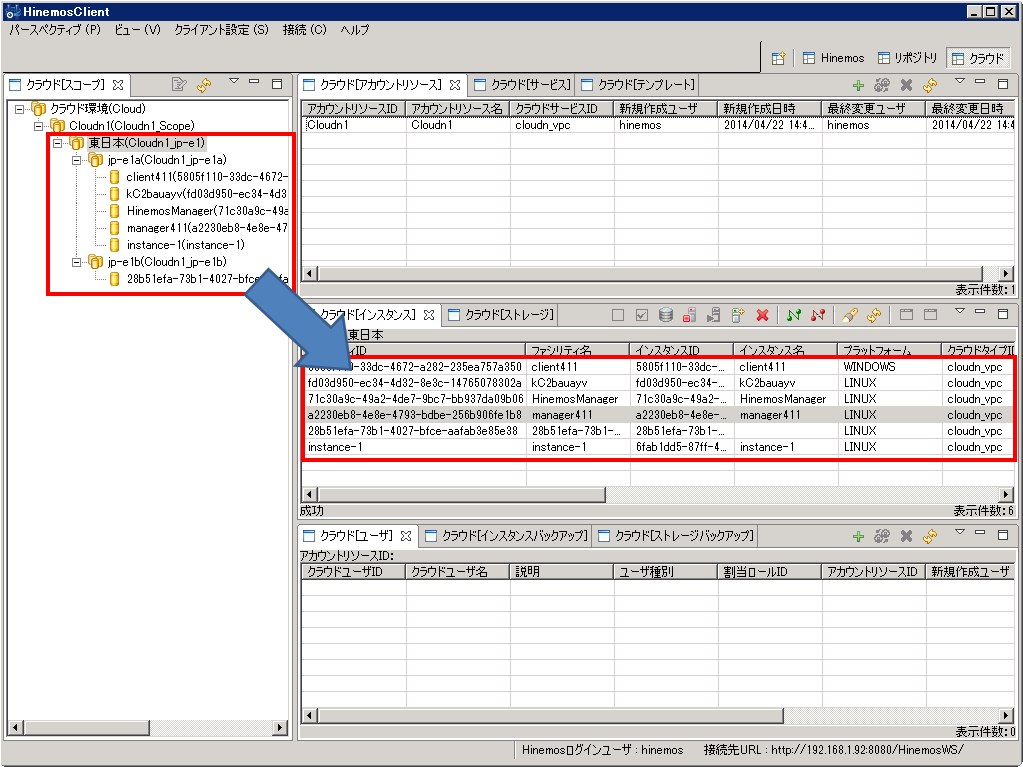
Task: Open the view menu triangle in the Cloud User panel
Action: pyautogui.click(x=959, y=532)
